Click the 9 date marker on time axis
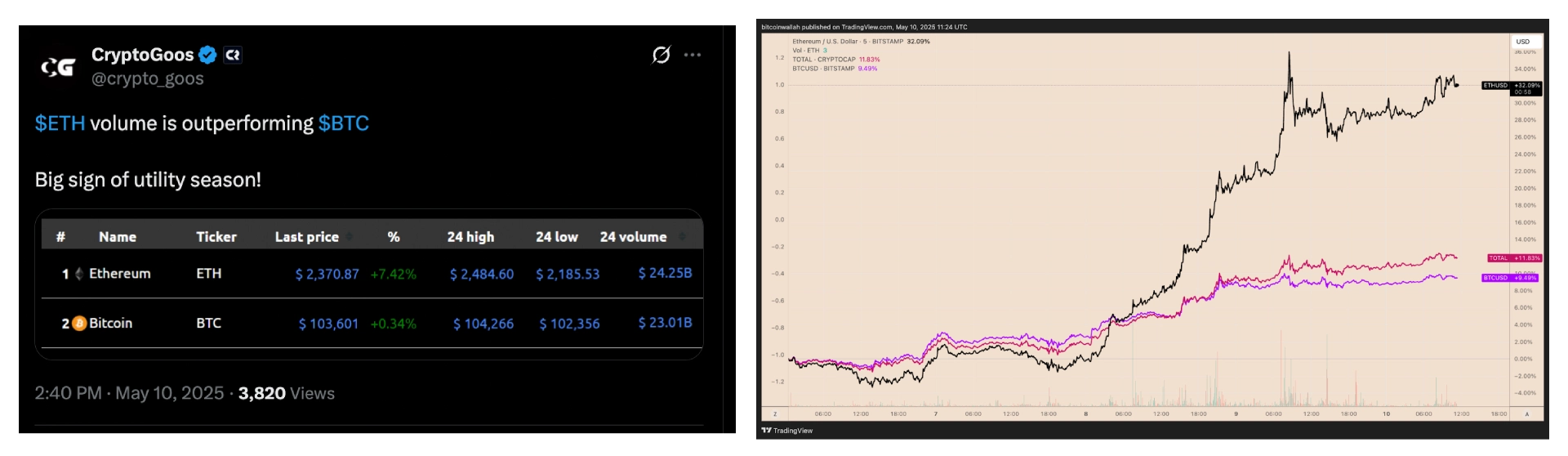 [1236, 414]
